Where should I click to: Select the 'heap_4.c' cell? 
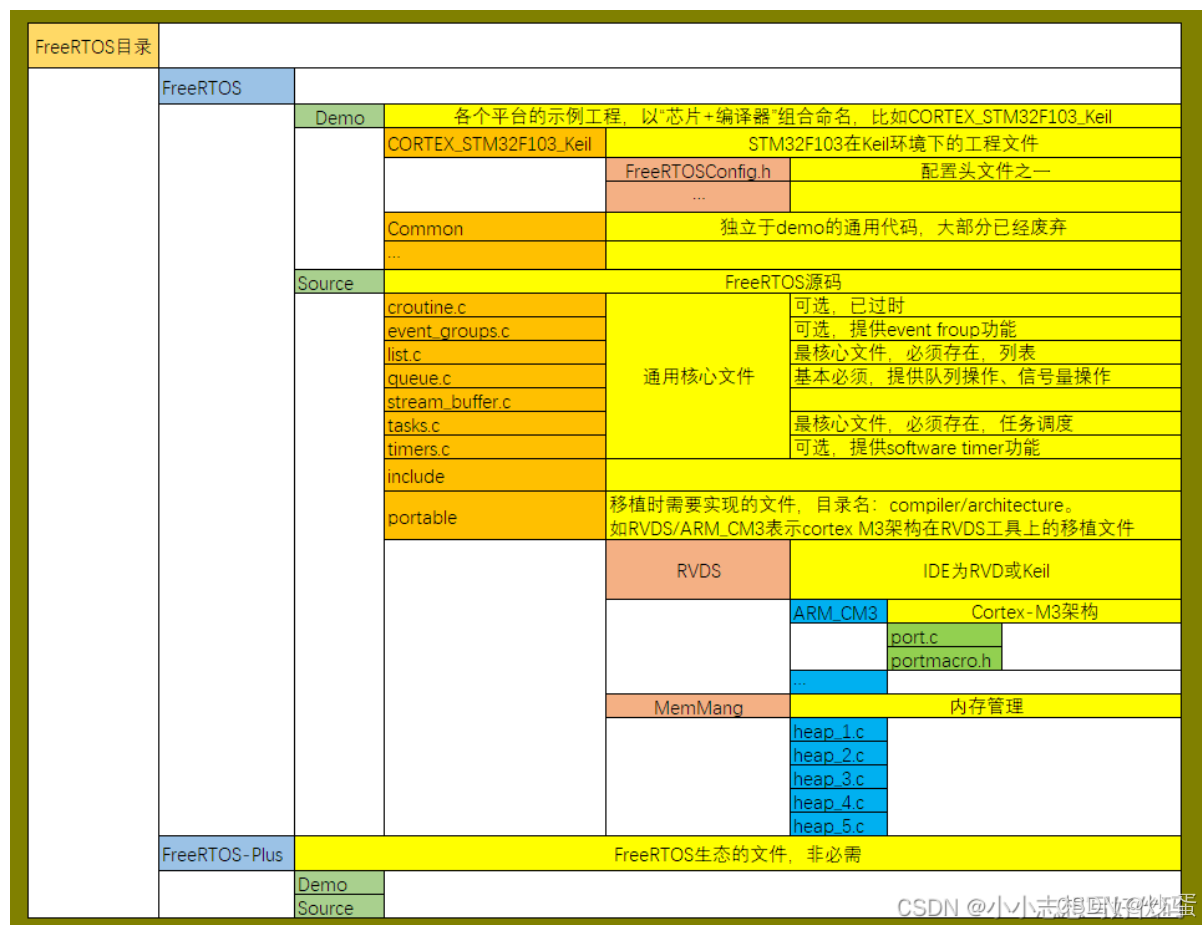[838, 802]
